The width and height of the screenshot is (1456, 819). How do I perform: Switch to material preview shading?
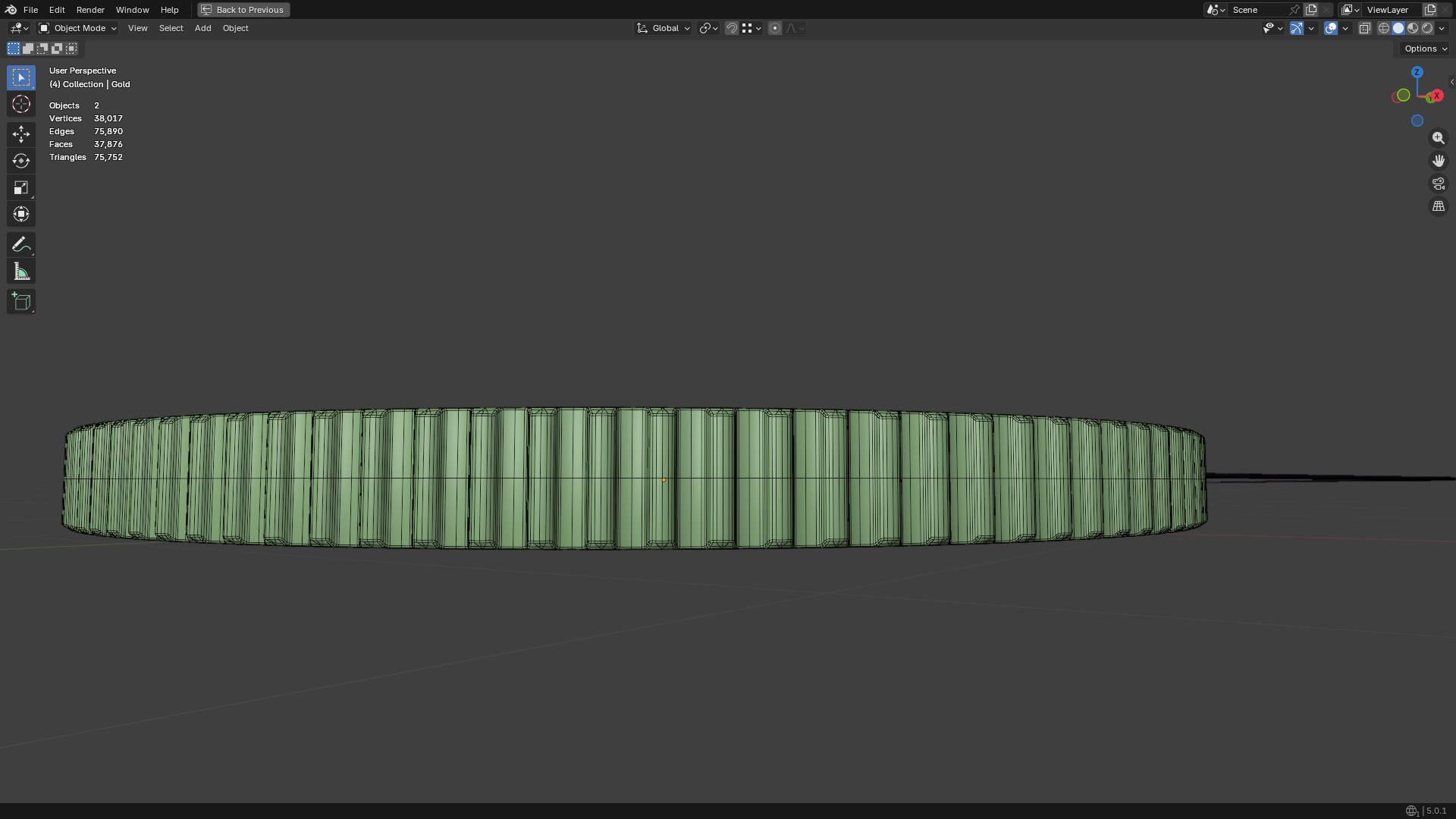pyautogui.click(x=1413, y=28)
